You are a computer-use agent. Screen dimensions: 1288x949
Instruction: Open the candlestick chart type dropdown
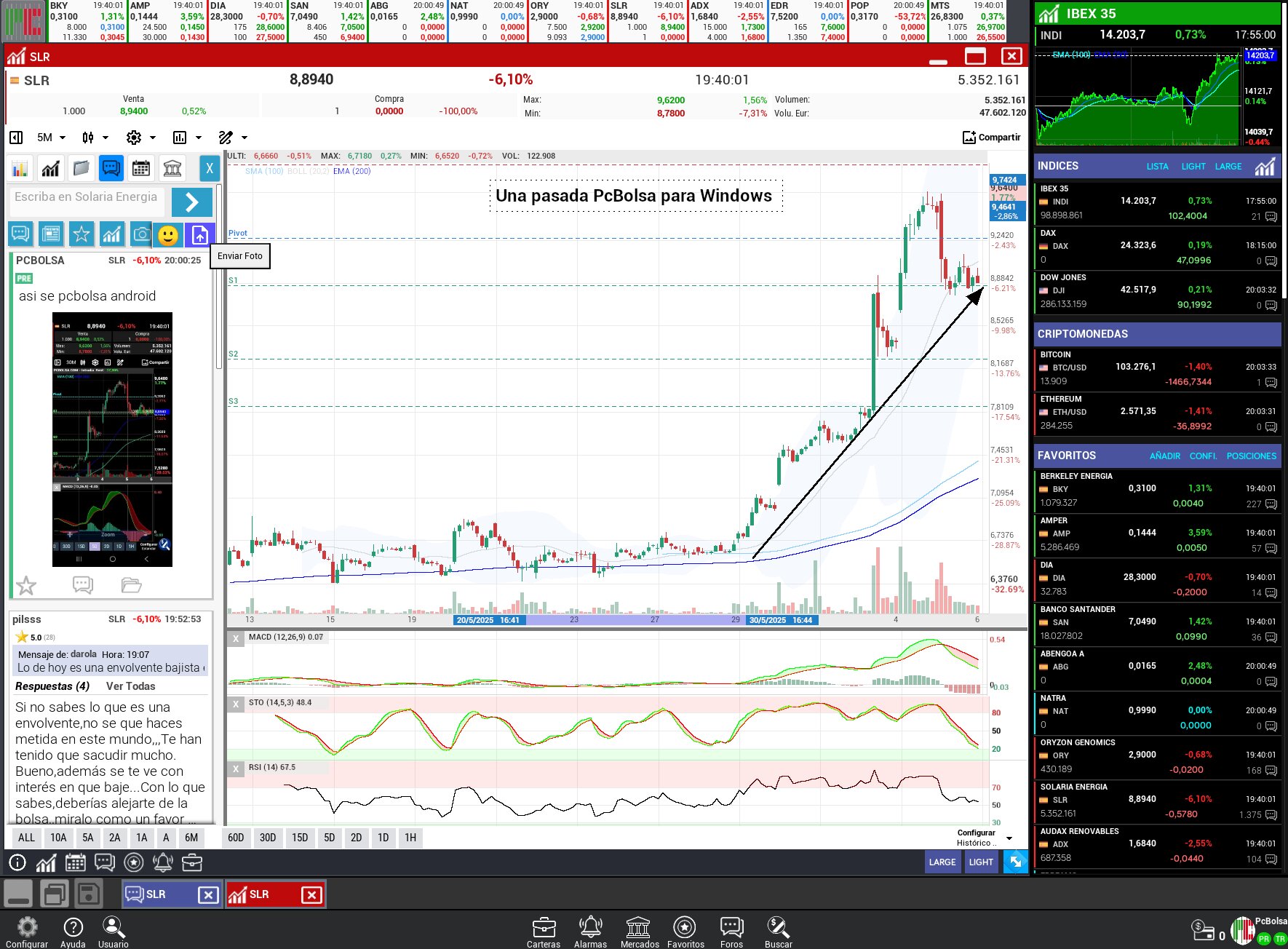pyautogui.click(x=95, y=138)
